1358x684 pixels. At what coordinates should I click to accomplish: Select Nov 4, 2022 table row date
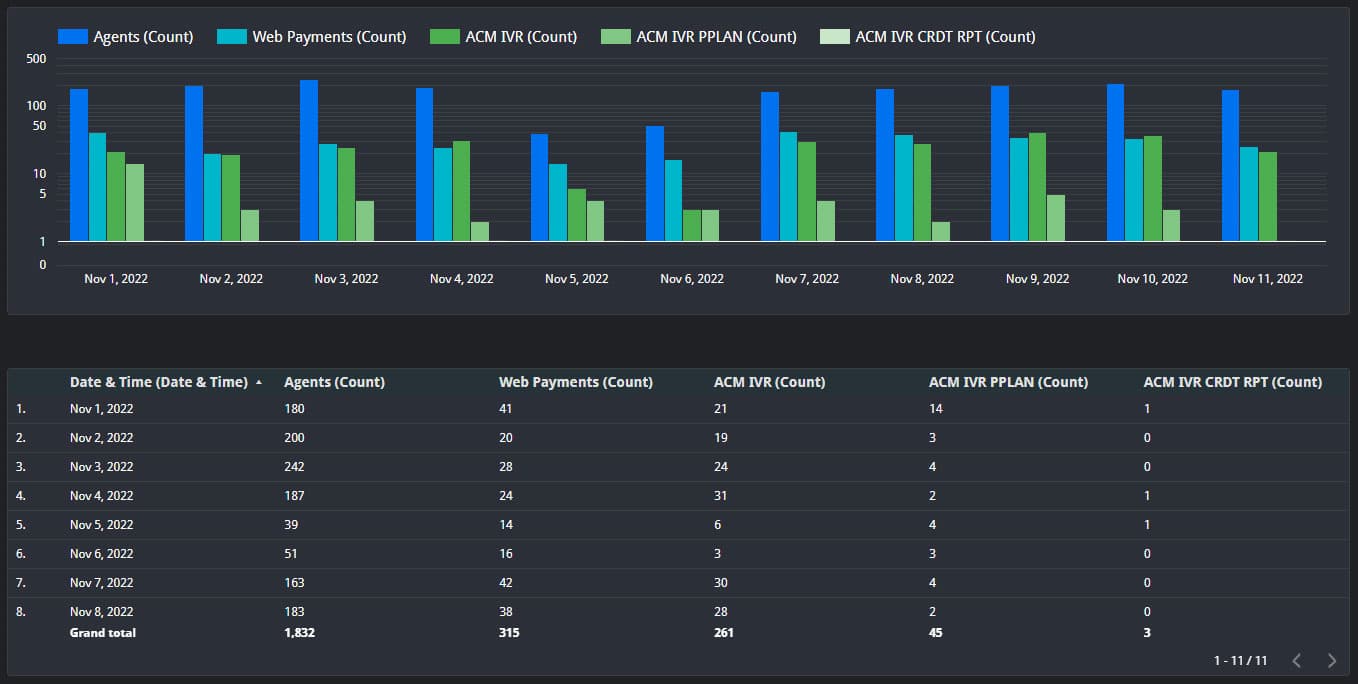tap(101, 496)
